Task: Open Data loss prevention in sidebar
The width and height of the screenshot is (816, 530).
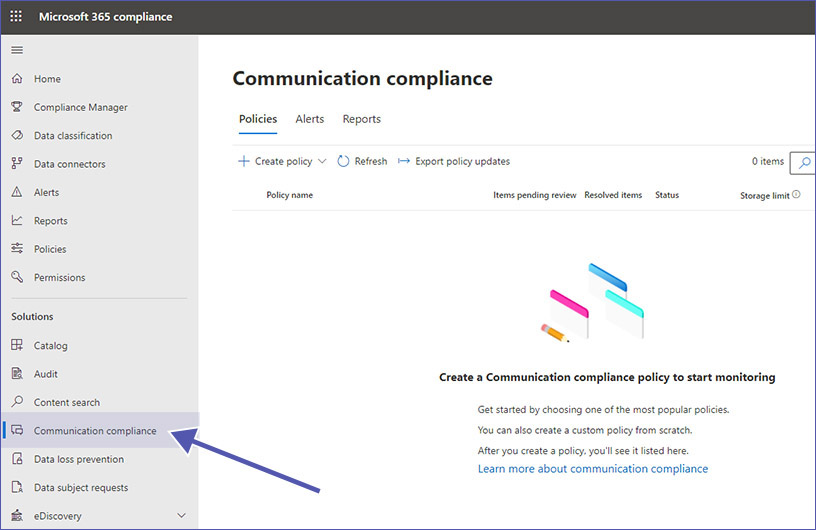Action: [x=79, y=459]
